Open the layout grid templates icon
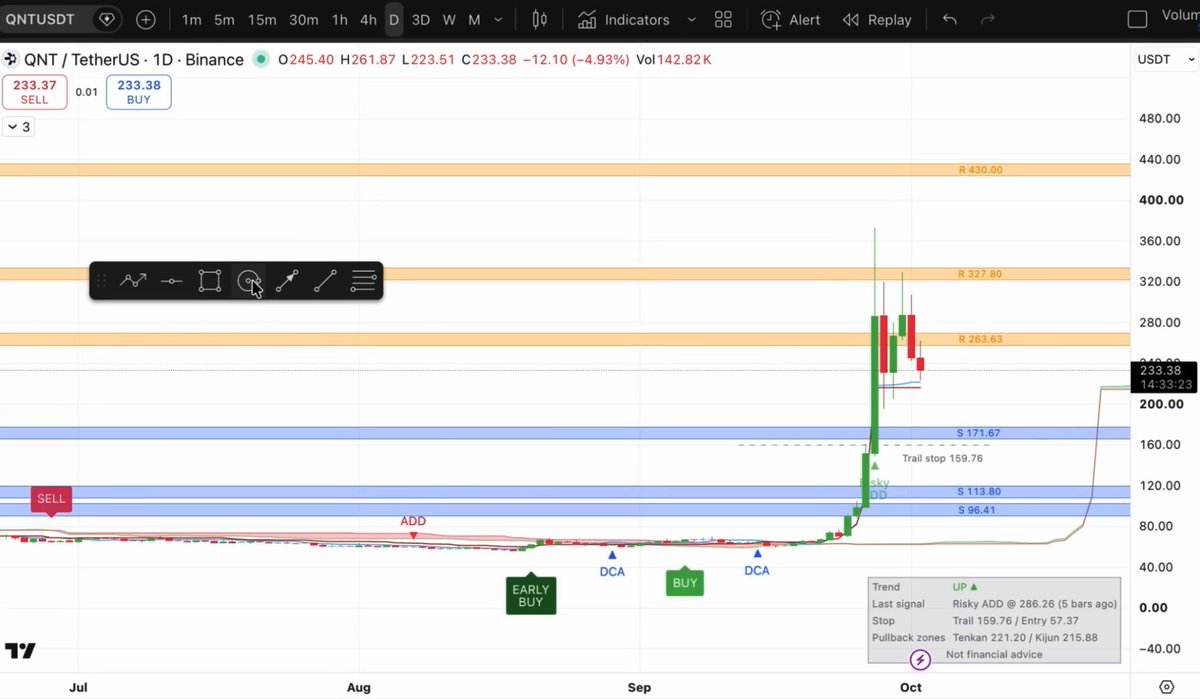Viewport: 1200px width, 699px height. [x=723, y=19]
